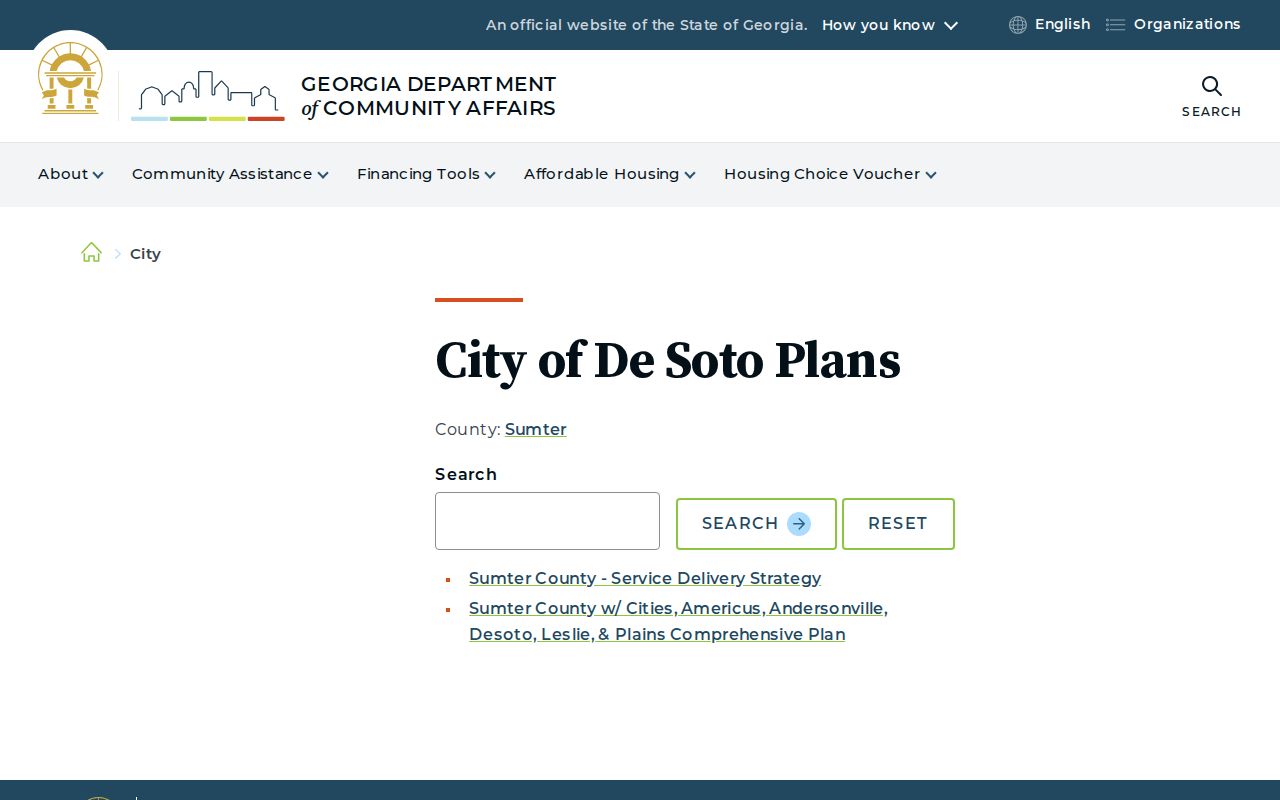Viewport: 1280px width, 800px height.
Task: Click into the plans Search text field
Action: click(x=547, y=521)
